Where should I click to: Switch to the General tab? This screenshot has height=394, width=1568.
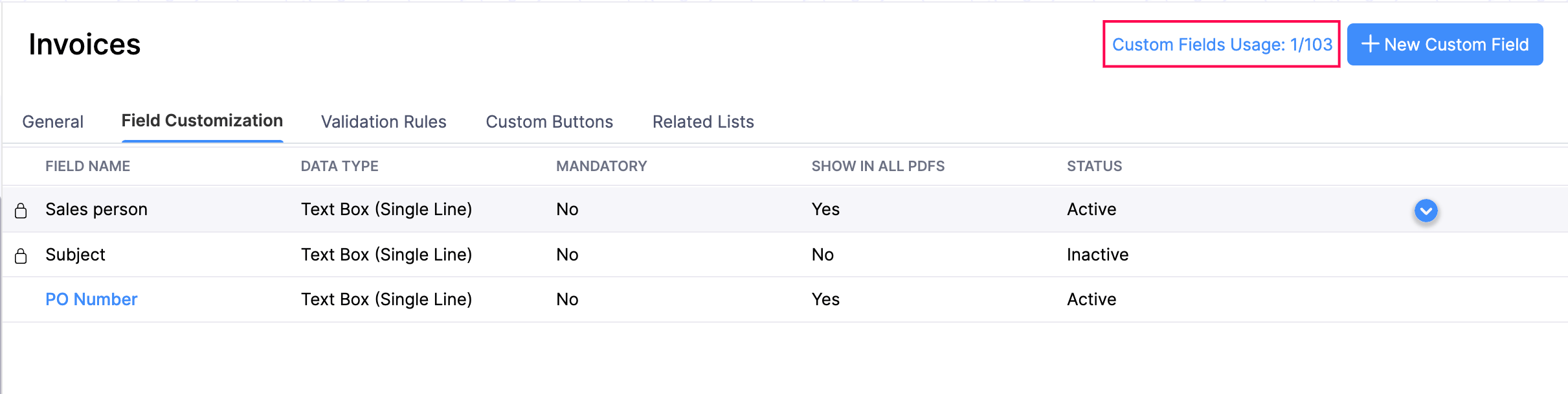[52, 121]
